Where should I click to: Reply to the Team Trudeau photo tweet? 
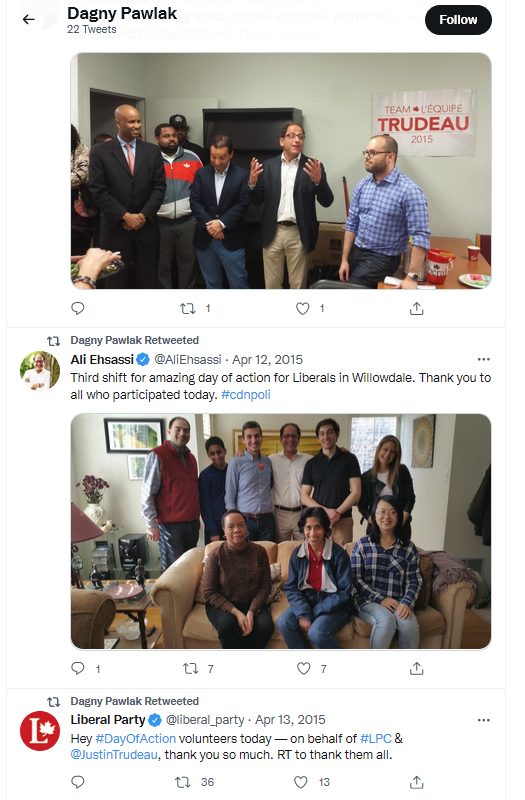(x=78, y=308)
